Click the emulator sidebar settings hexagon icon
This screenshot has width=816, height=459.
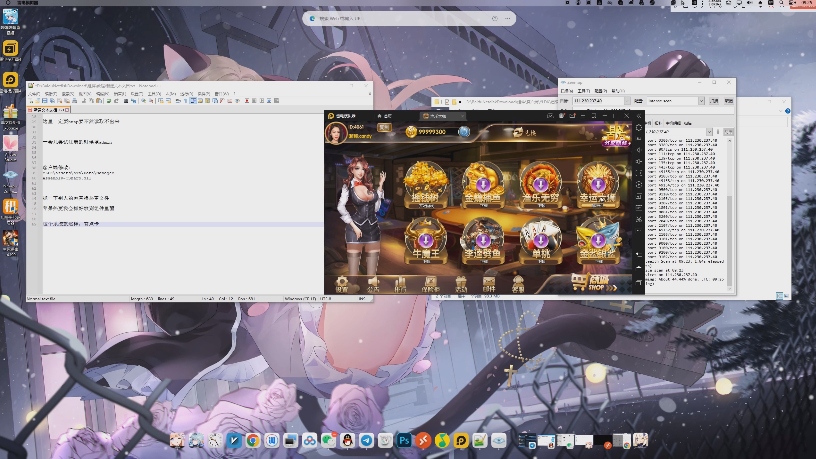pyautogui.click(x=639, y=128)
